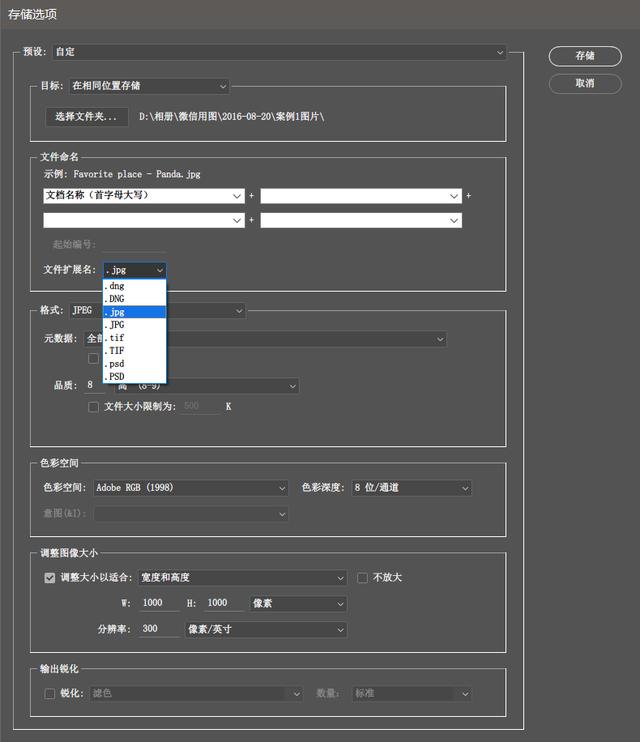Pick .PSD uppercase extension option
640x742 pixels.
pyautogui.click(x=134, y=377)
